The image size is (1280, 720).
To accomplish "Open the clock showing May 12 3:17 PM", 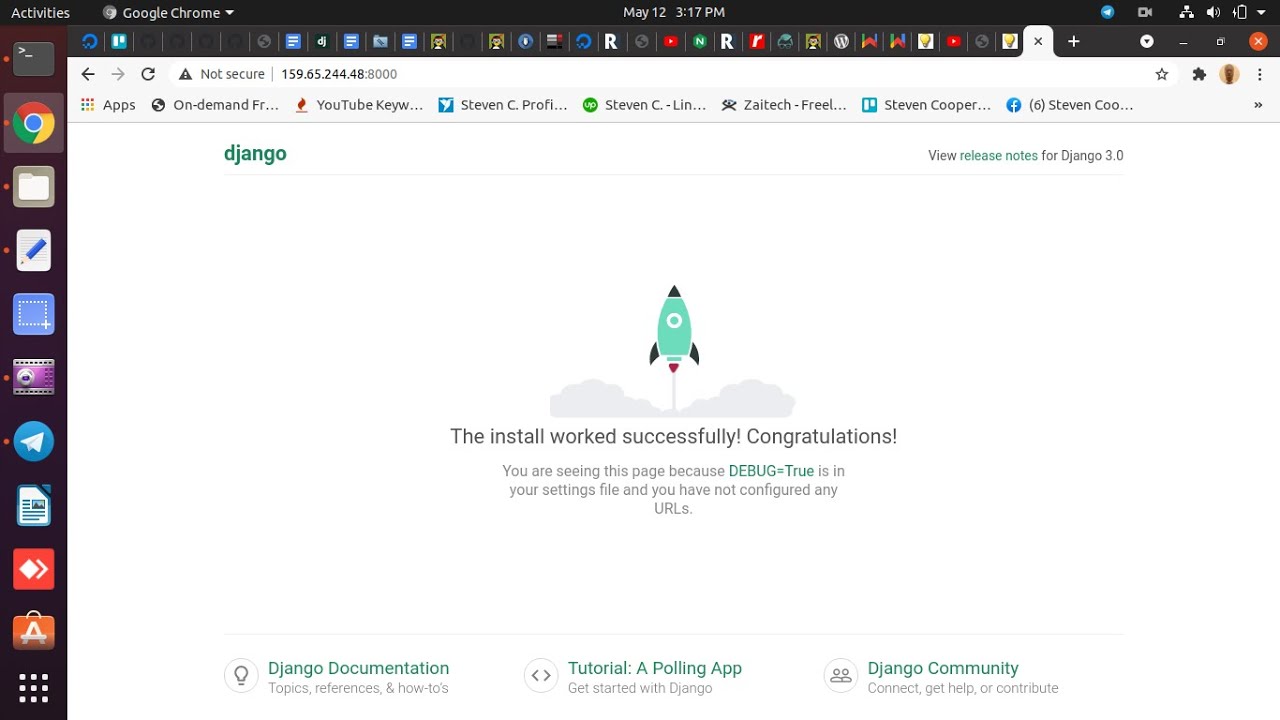I will (673, 12).
